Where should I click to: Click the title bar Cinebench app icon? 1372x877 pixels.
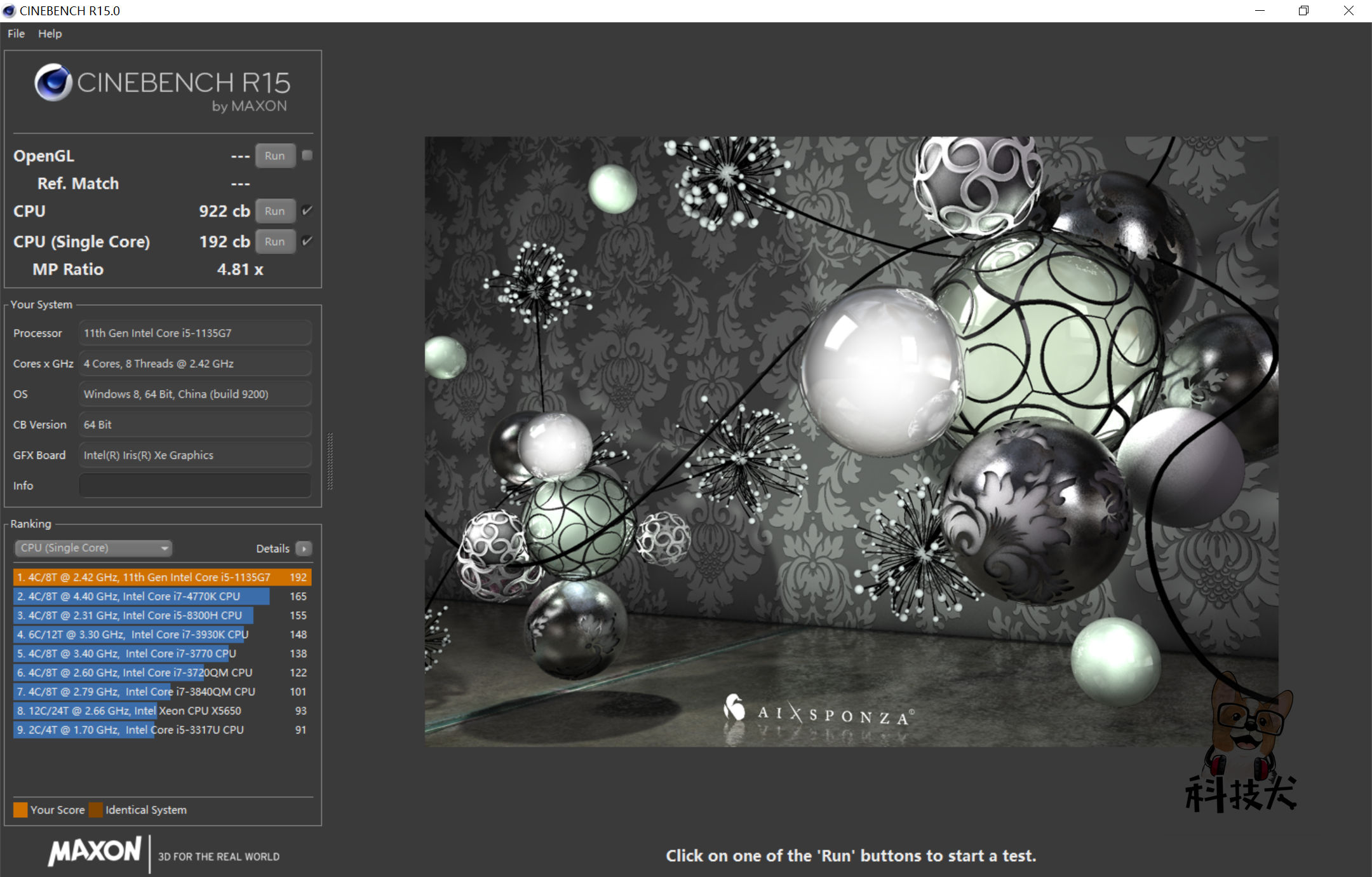[x=9, y=11]
